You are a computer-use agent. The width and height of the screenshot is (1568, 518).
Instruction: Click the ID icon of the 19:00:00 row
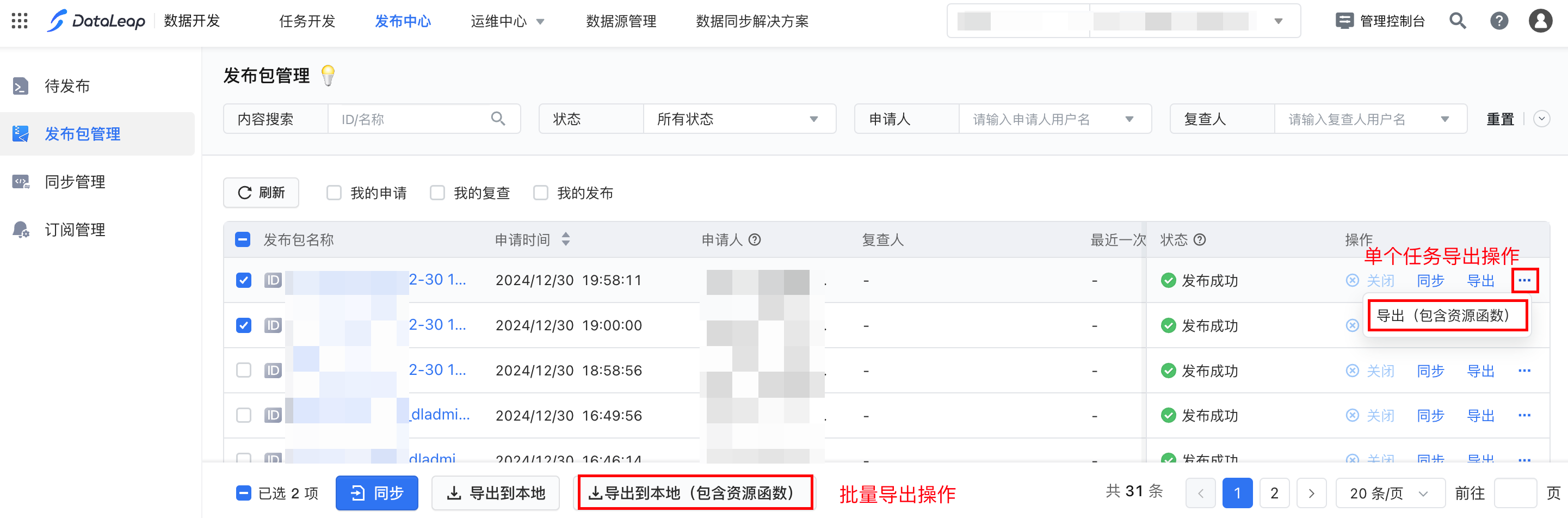(273, 325)
